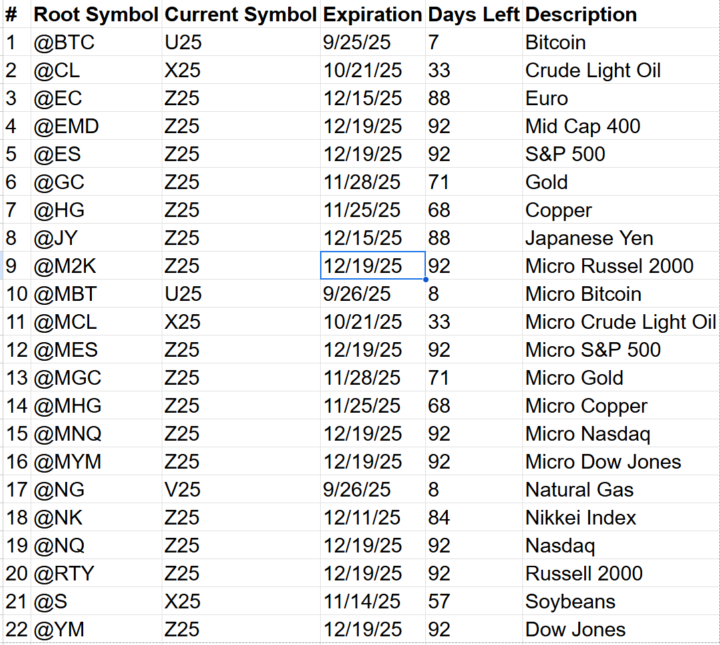Click the selected 12/19/25 cell for @M2K

point(372,266)
